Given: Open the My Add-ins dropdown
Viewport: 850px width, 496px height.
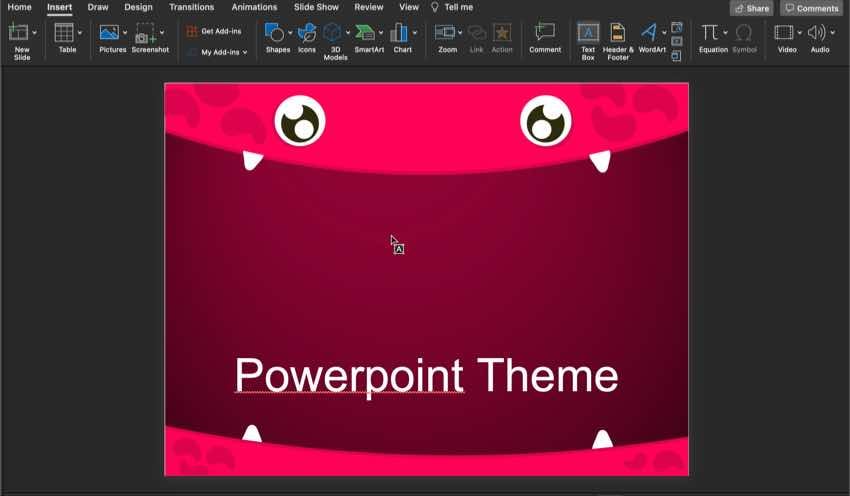Looking at the screenshot, I should coord(223,52).
